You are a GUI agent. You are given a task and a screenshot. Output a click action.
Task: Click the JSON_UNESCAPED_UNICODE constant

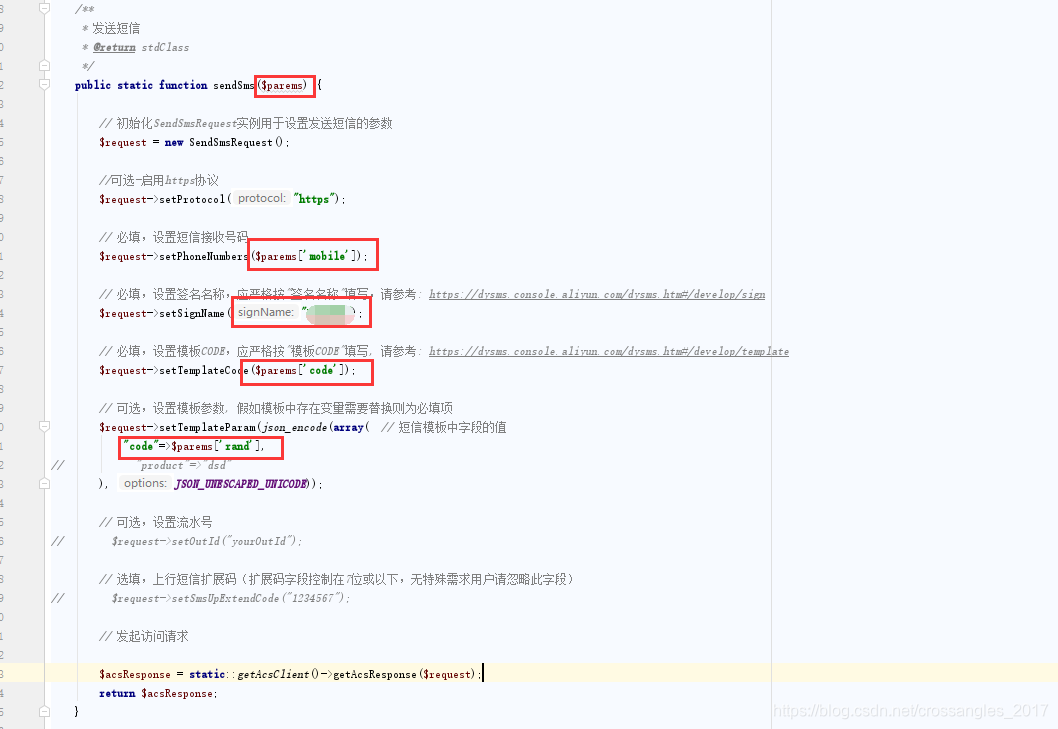242,484
